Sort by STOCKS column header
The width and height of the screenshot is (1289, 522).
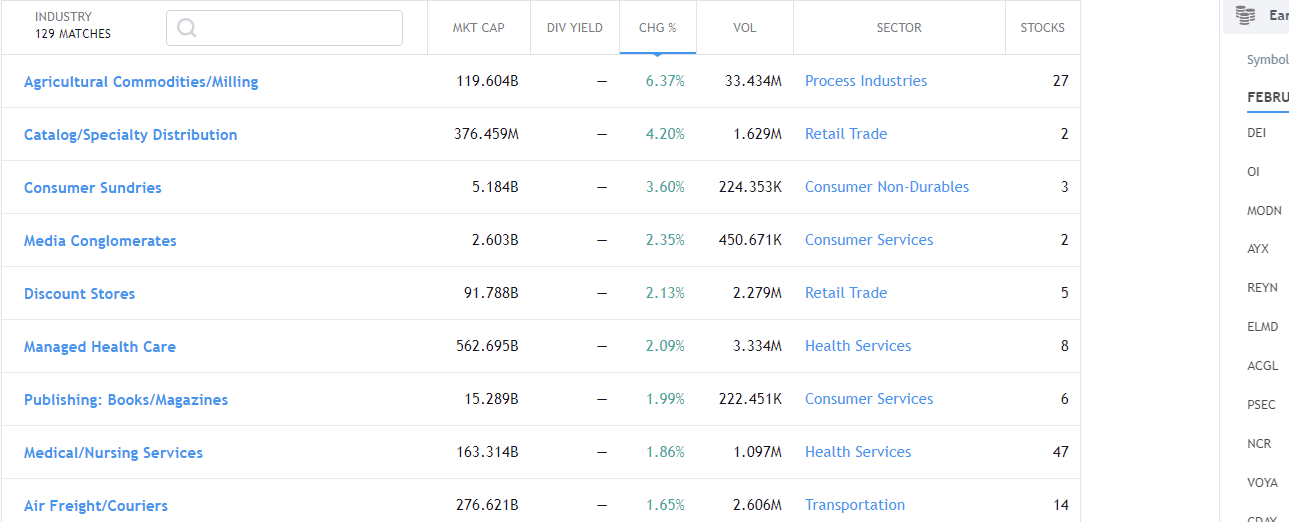click(x=1043, y=27)
